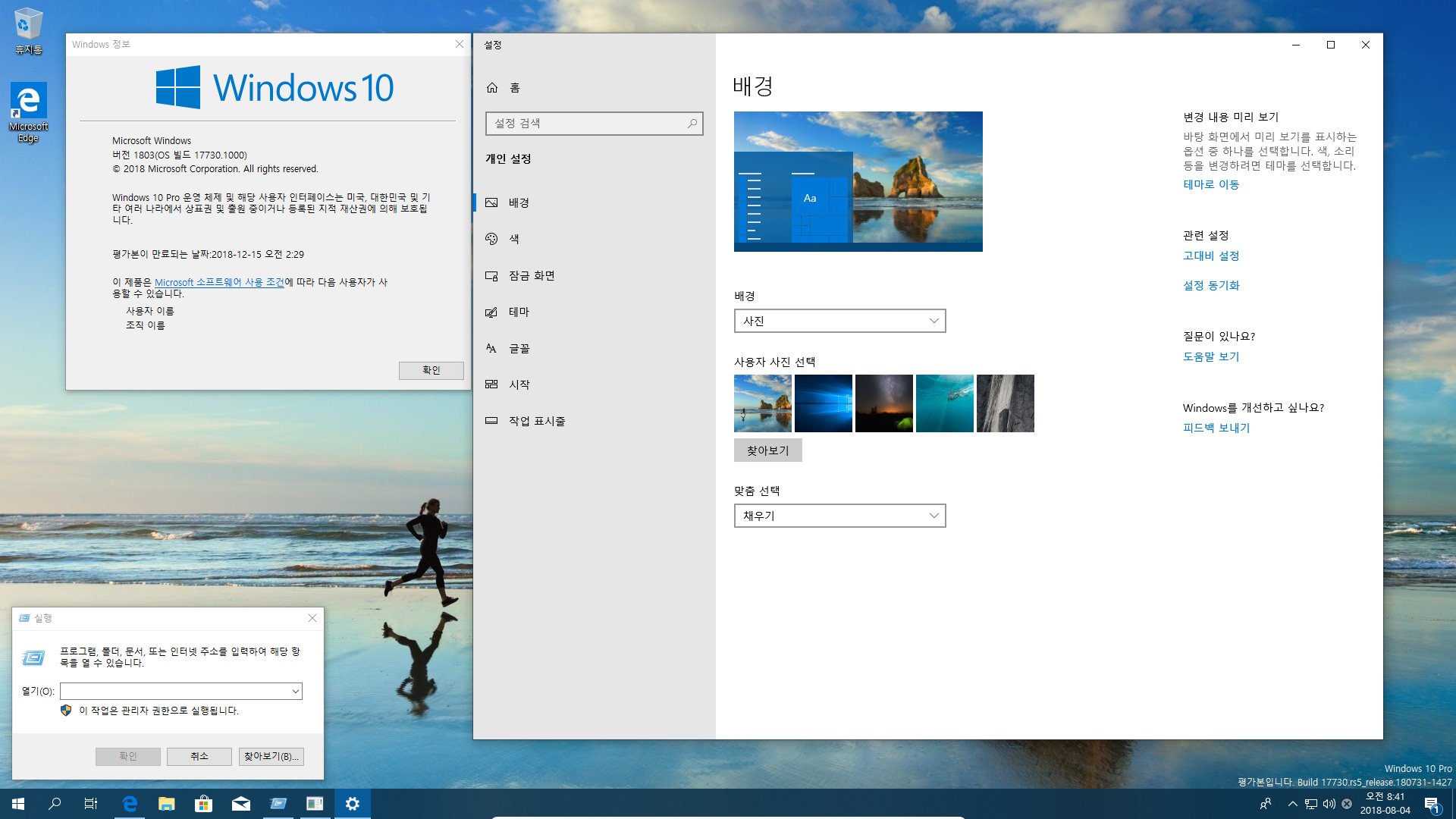The width and height of the screenshot is (1456, 819).
Task: Switch to Run dialog taskbar icon
Action: (x=278, y=804)
